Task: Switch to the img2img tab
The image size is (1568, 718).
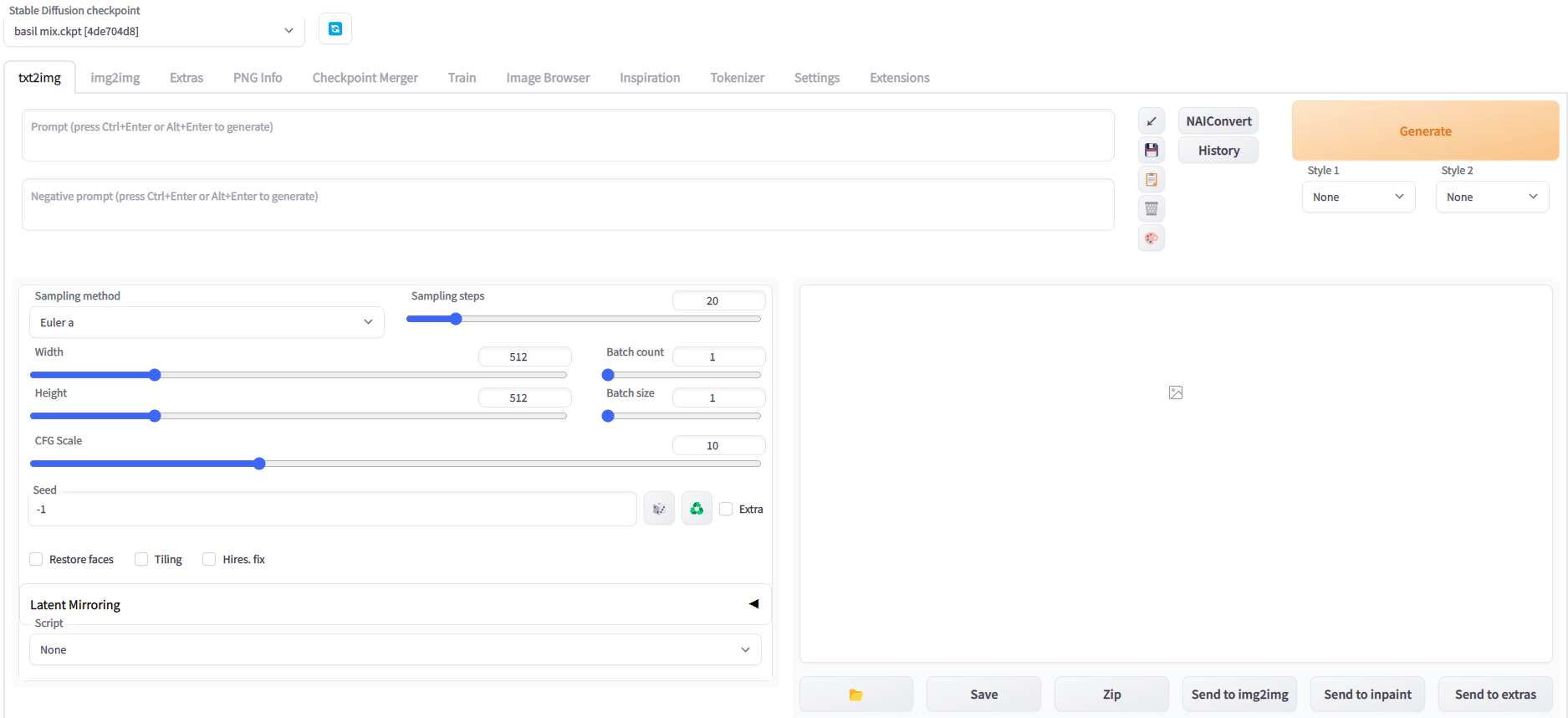Action: [115, 78]
